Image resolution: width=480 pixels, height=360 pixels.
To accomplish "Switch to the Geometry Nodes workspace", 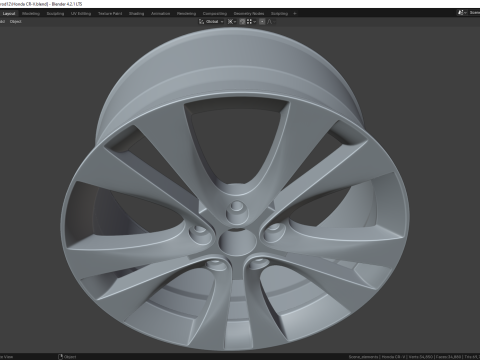I will point(249,14).
